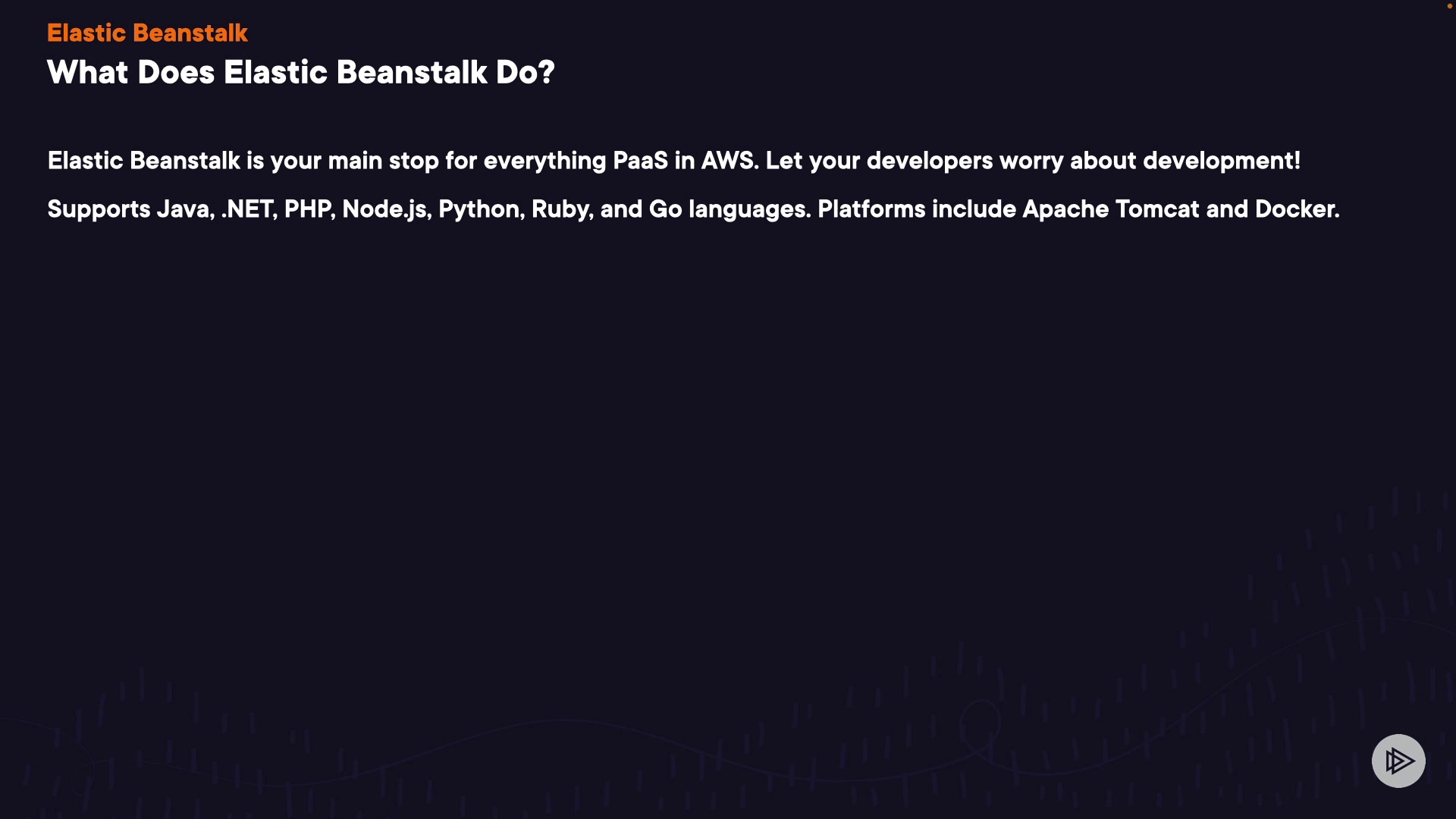Click the word 'Supports' starting second line

pyautogui.click(x=99, y=209)
